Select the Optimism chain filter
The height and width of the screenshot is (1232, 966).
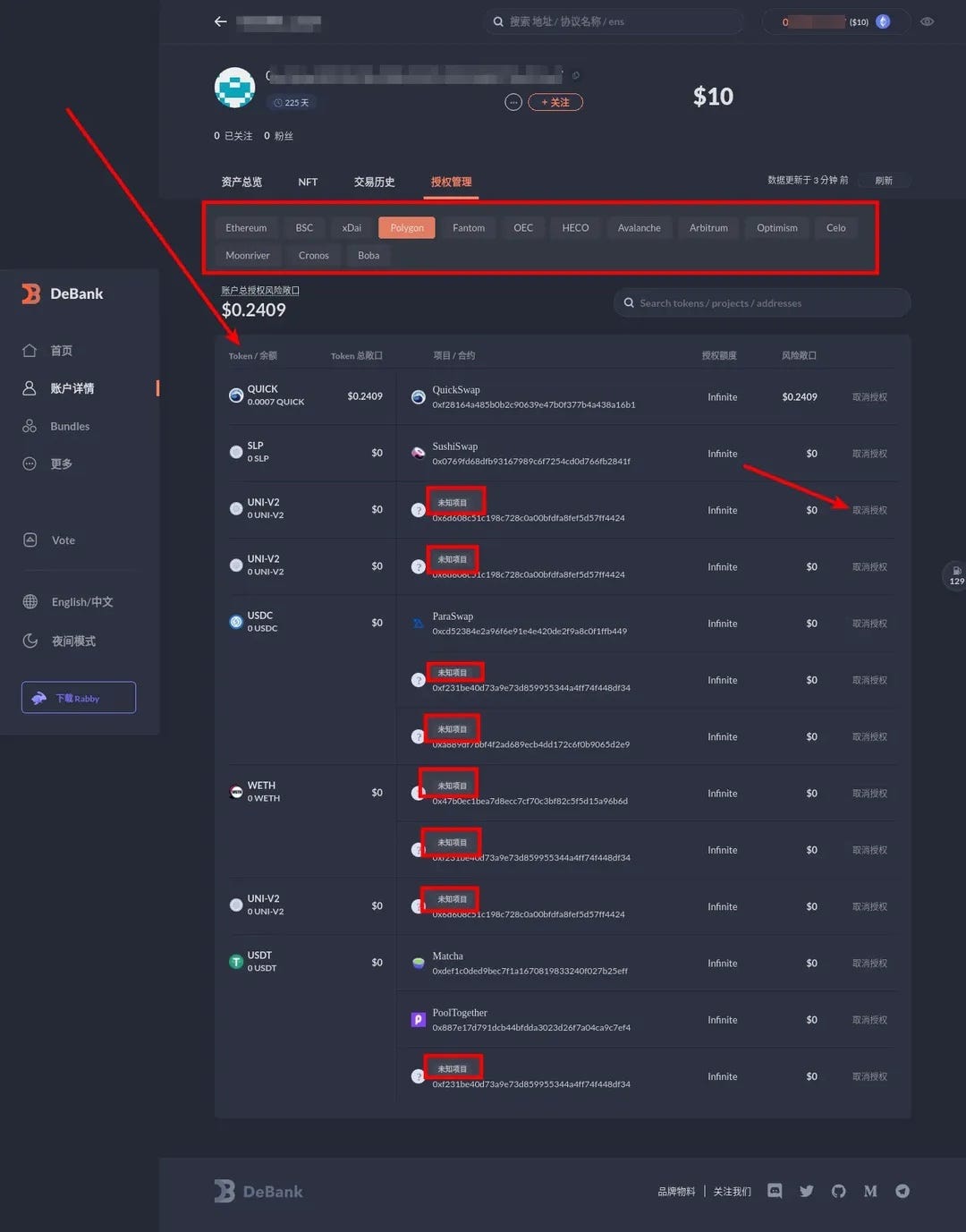[x=777, y=228]
